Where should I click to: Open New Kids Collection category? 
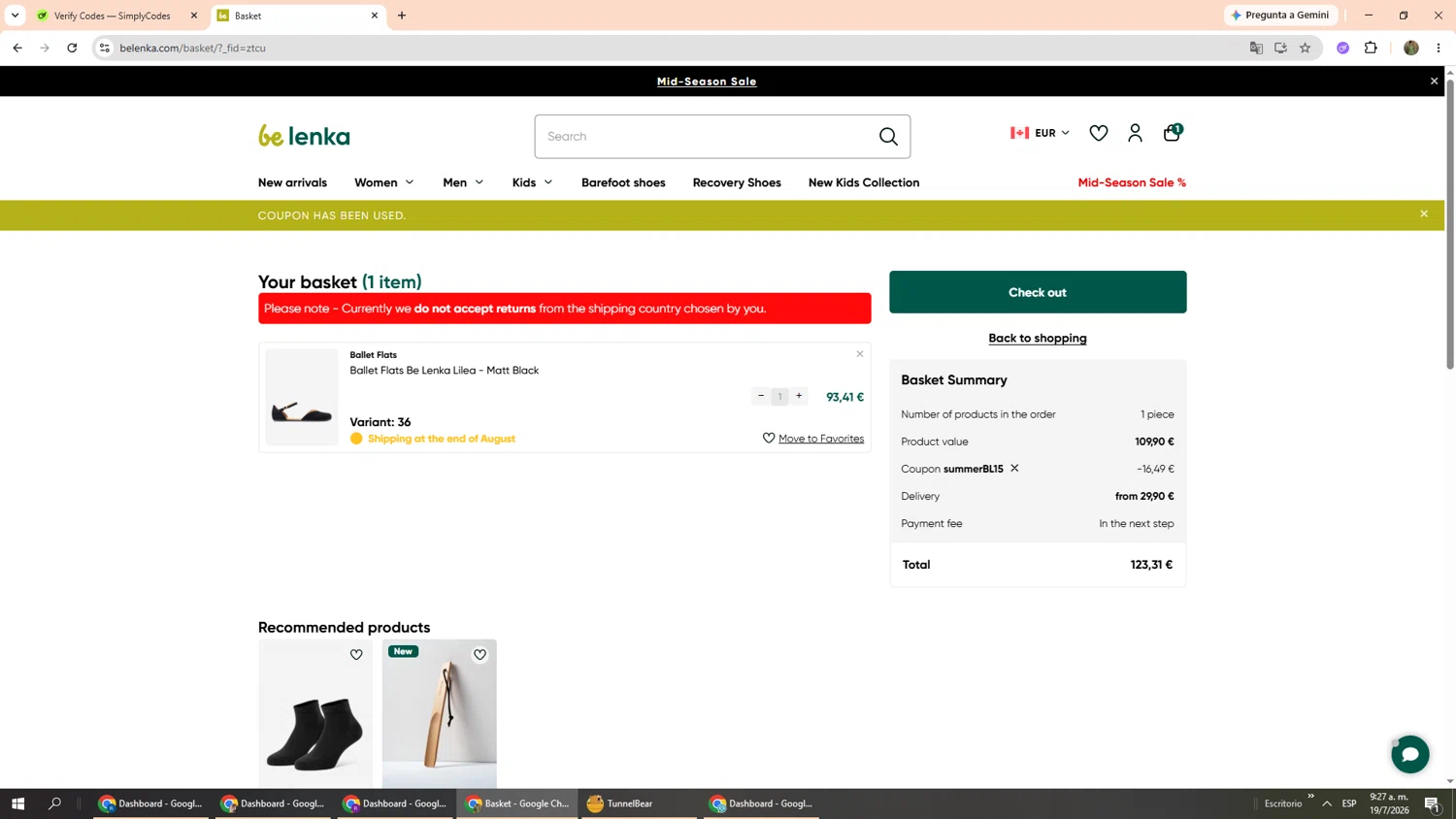(864, 182)
